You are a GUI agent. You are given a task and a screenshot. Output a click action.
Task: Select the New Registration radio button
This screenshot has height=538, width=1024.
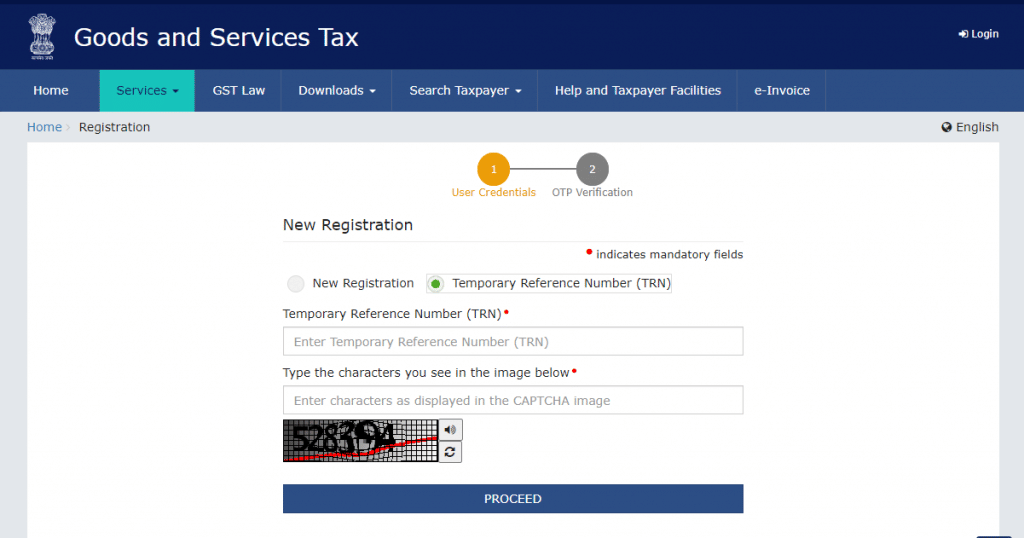click(x=296, y=283)
